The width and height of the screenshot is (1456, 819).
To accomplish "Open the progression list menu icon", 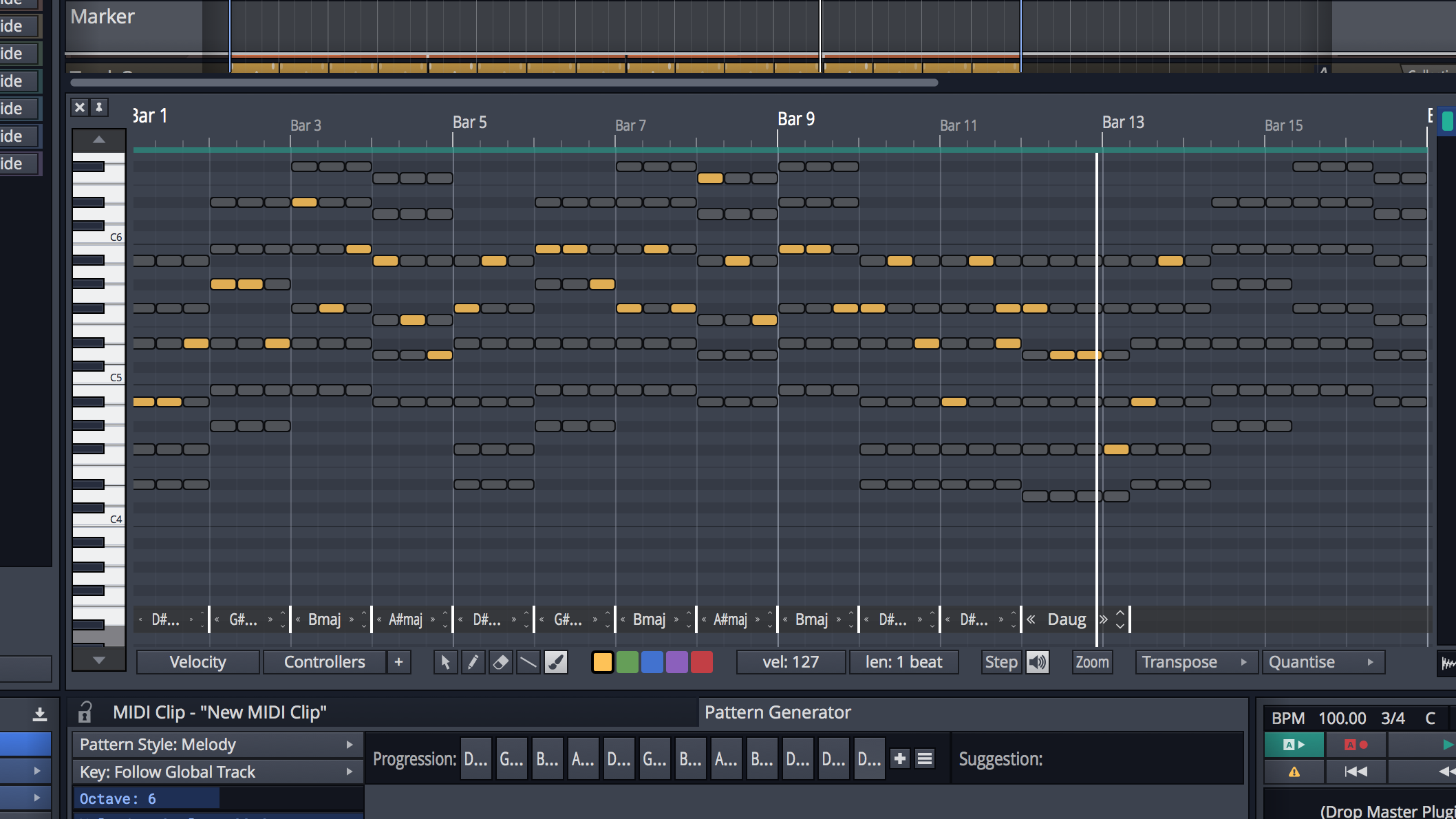I will click(925, 758).
